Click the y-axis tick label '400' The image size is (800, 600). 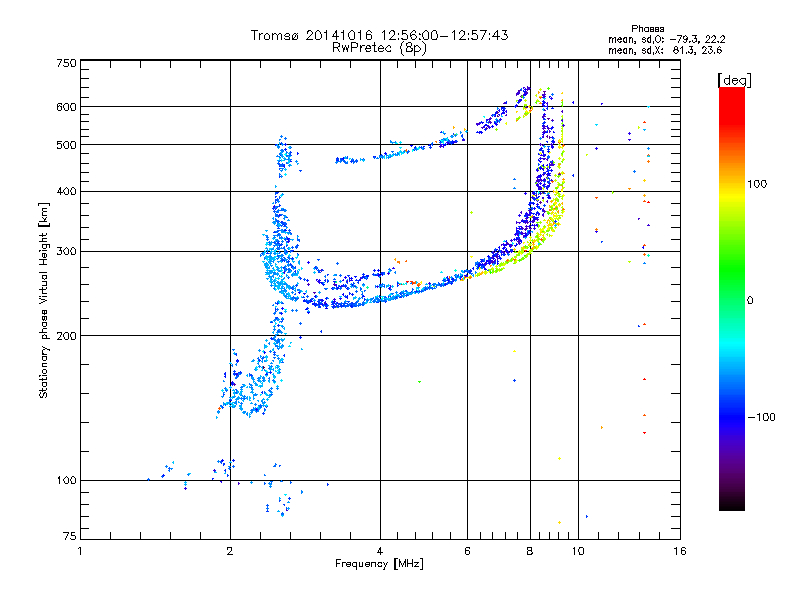66,191
